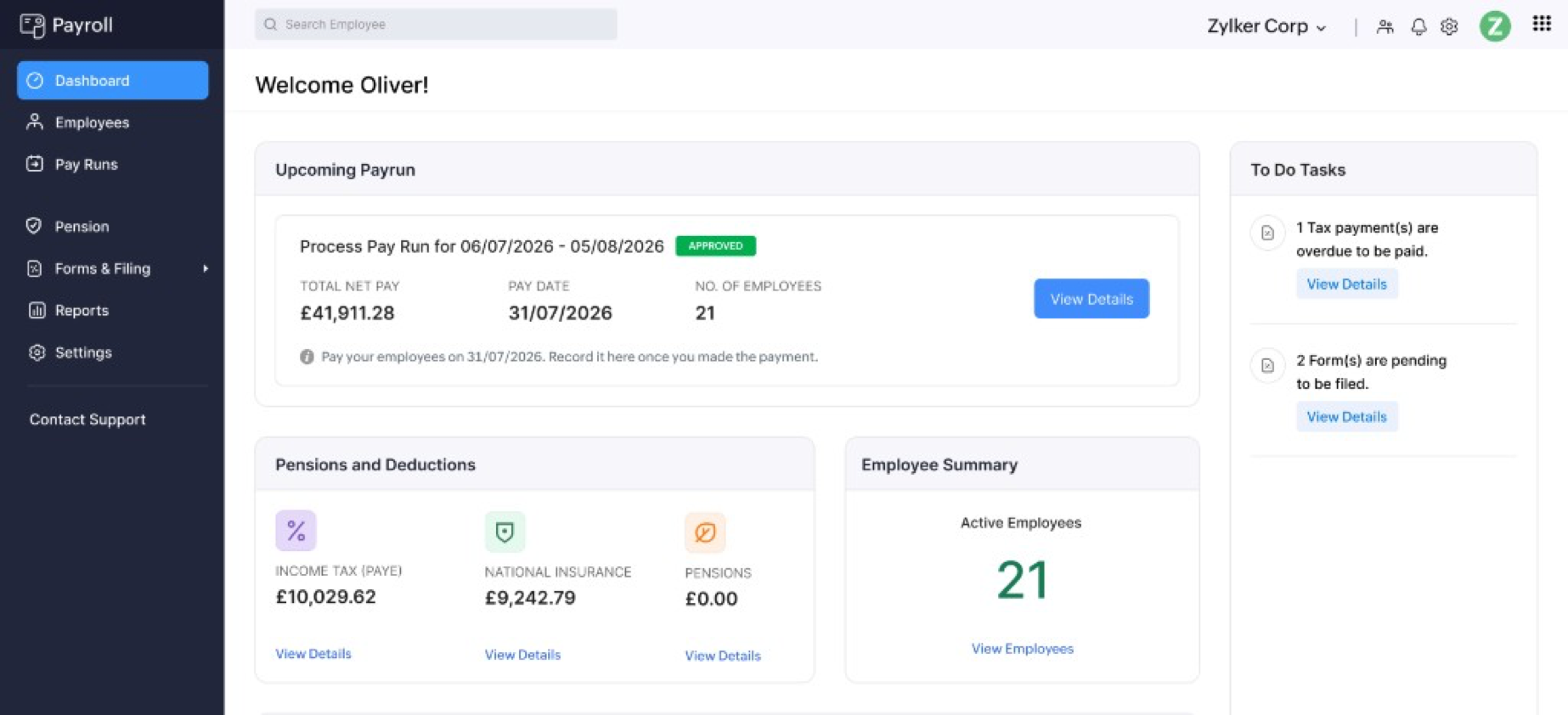The image size is (1568, 715).
Task: Select Forms & Filing in sidebar
Action: [103, 268]
